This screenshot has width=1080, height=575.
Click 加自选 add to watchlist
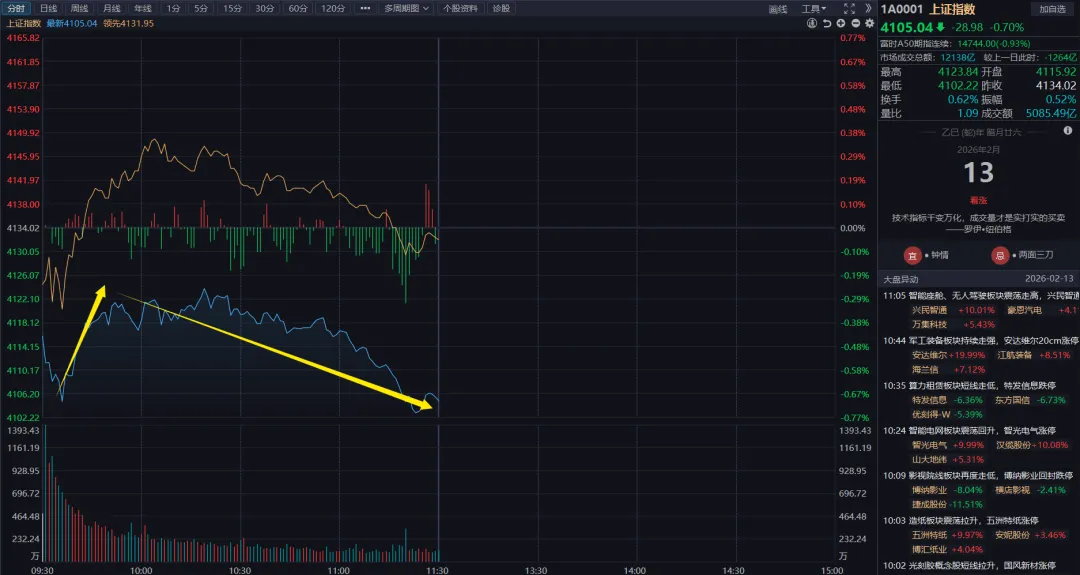coord(1052,9)
